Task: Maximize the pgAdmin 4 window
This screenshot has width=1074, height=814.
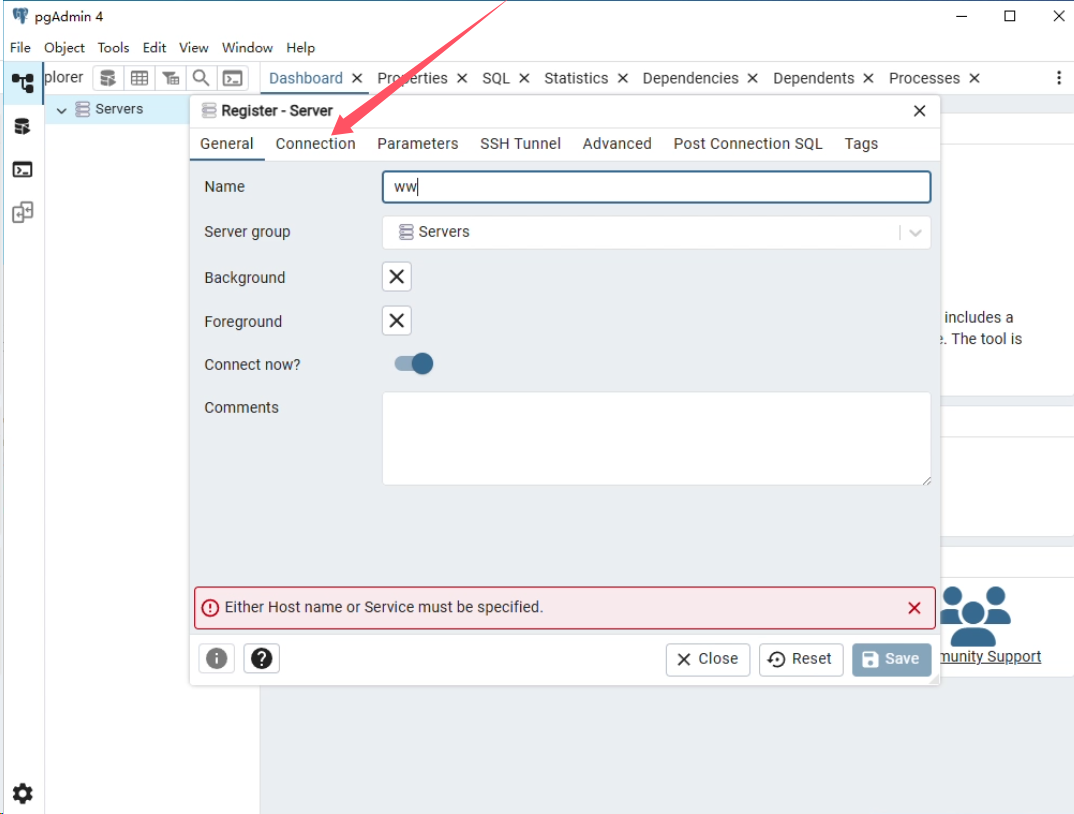Action: [1010, 16]
